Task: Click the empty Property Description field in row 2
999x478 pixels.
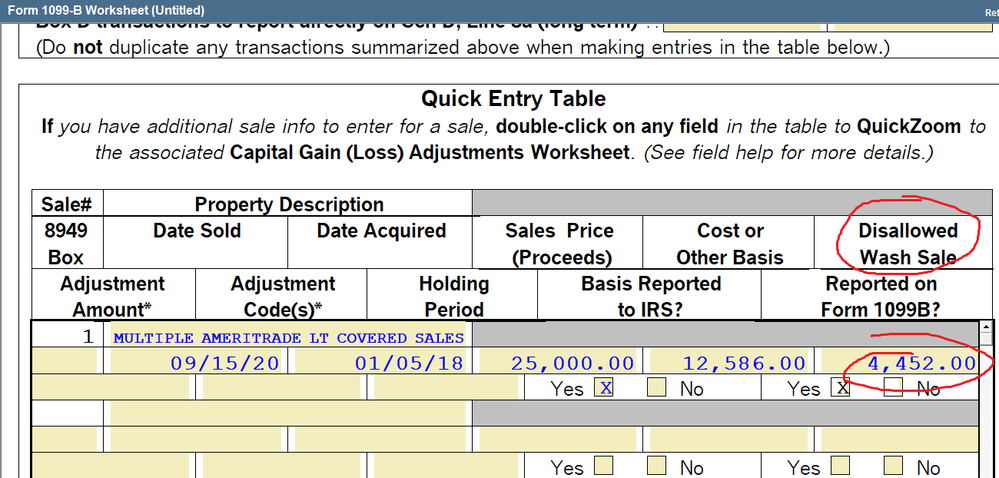Action: pyautogui.click(x=288, y=414)
